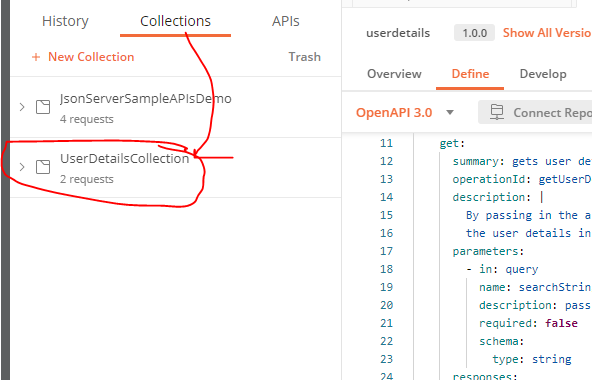This screenshot has width=592, height=380.
Task: Open the History tab in sidebar
Action: pyautogui.click(x=65, y=21)
